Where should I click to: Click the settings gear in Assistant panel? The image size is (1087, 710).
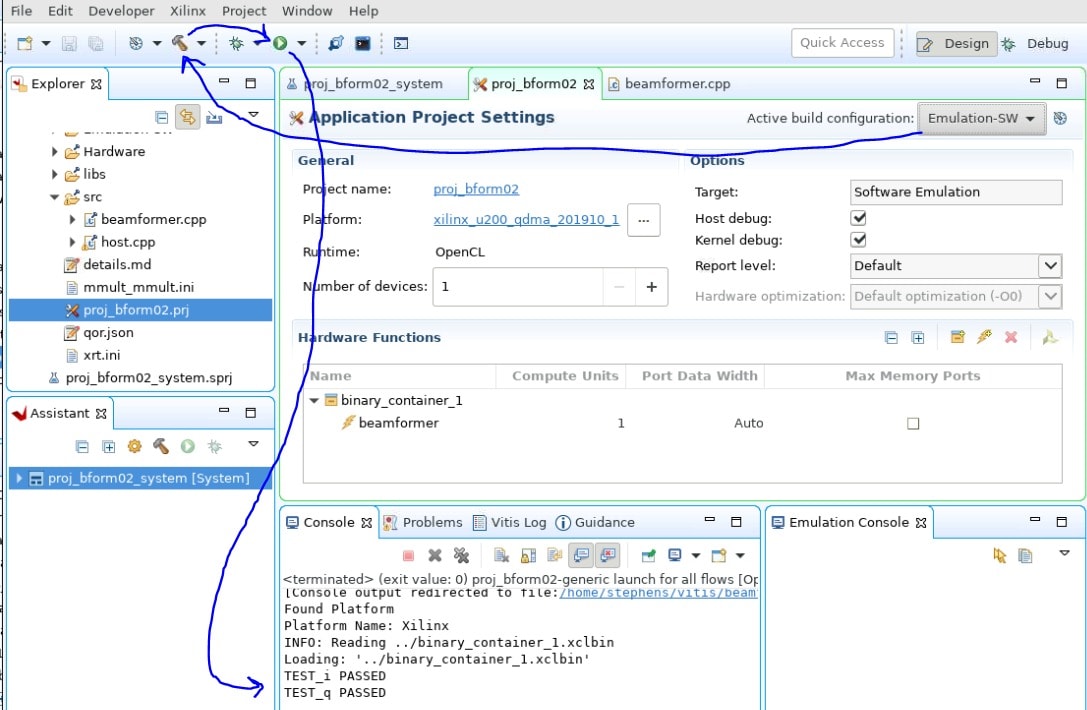(x=134, y=446)
